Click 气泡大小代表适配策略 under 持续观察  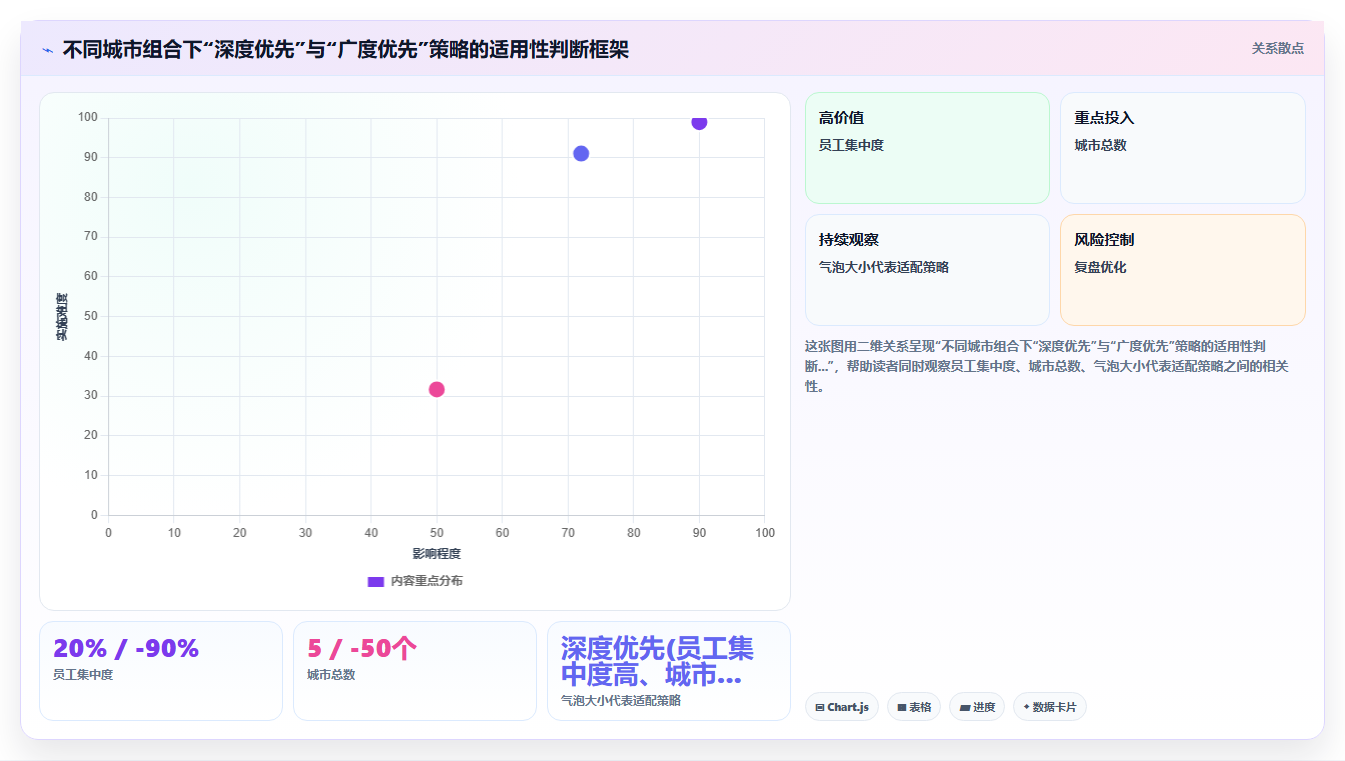(x=884, y=267)
